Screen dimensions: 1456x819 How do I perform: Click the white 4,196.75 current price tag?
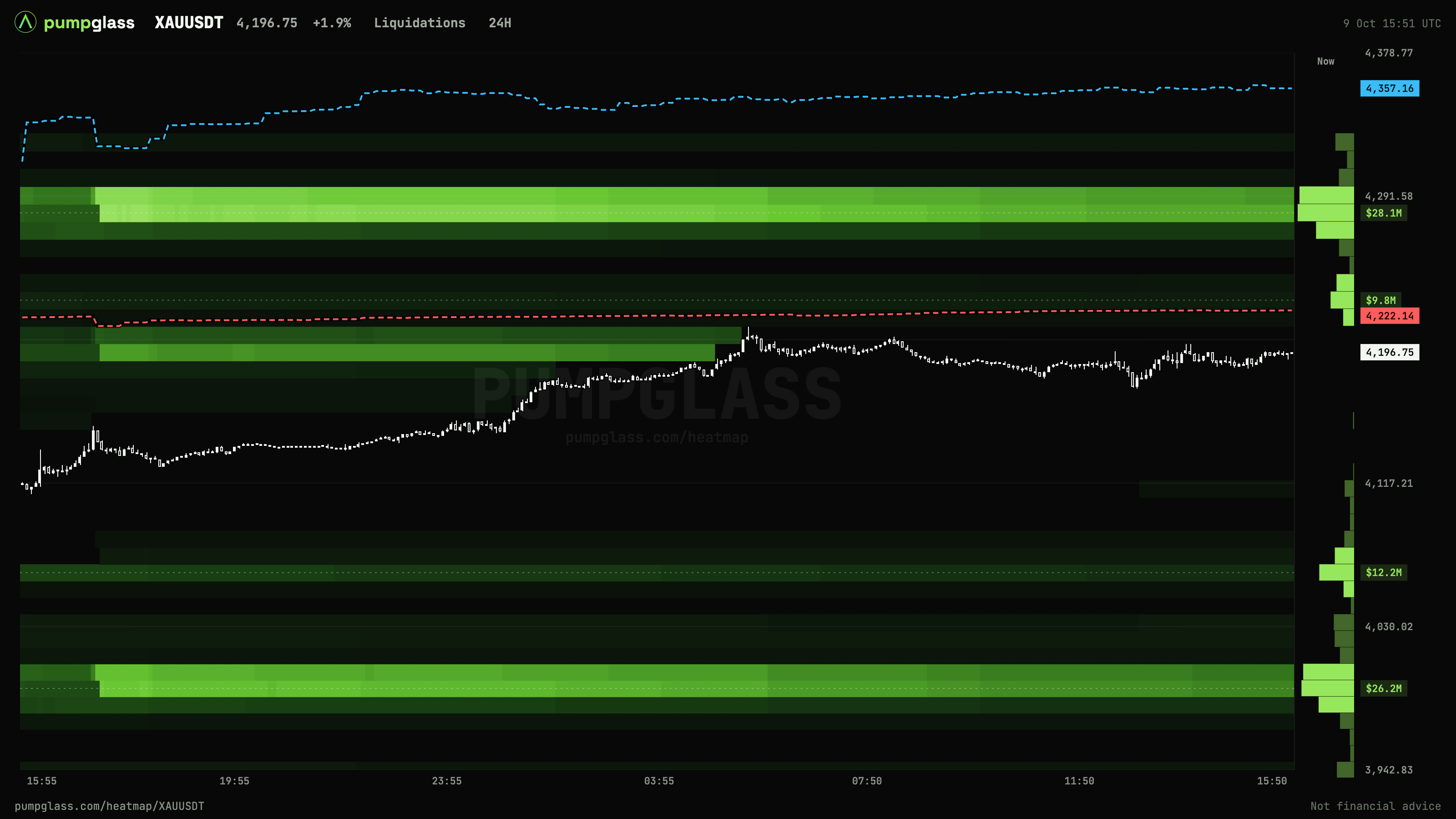click(1389, 352)
